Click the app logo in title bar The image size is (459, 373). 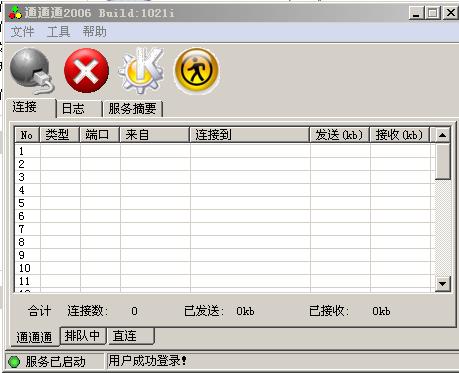click(x=15, y=13)
